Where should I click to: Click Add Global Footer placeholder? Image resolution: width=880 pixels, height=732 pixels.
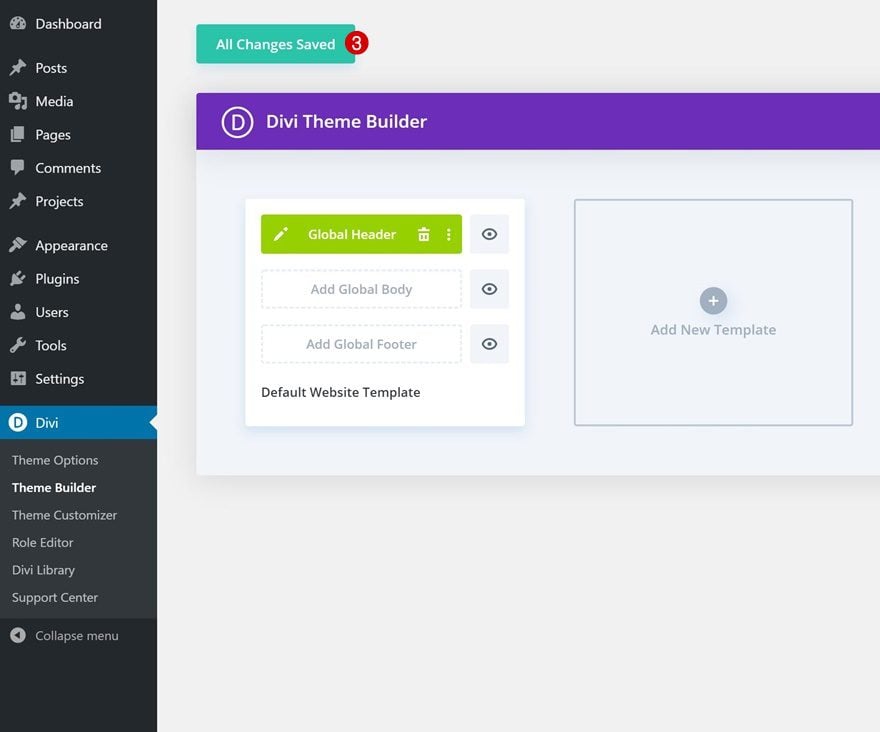click(361, 344)
